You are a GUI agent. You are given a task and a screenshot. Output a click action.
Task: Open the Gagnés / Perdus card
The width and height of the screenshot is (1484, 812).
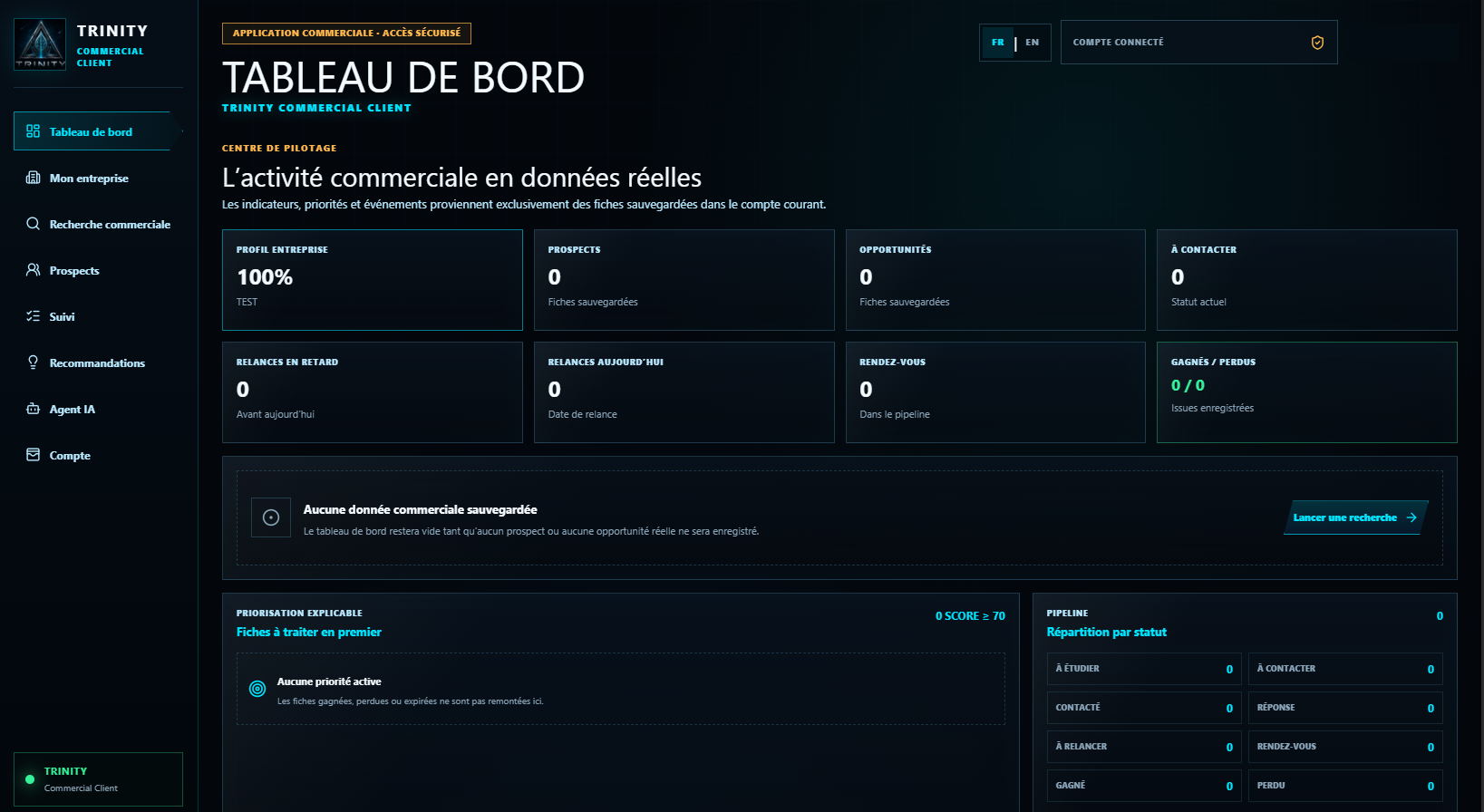(x=1307, y=392)
